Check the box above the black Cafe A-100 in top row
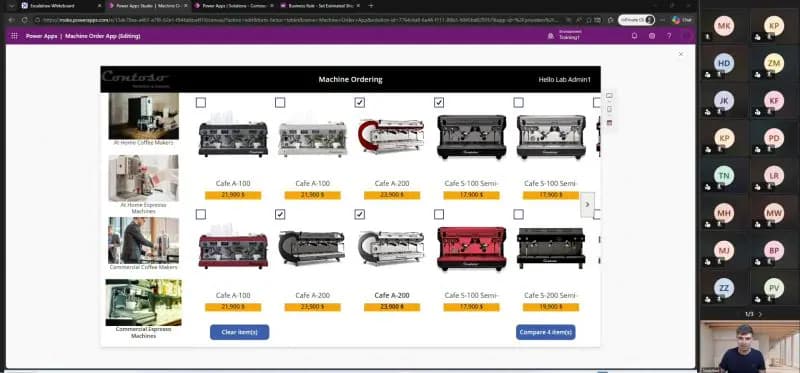This screenshot has width=800, height=373. click(201, 103)
